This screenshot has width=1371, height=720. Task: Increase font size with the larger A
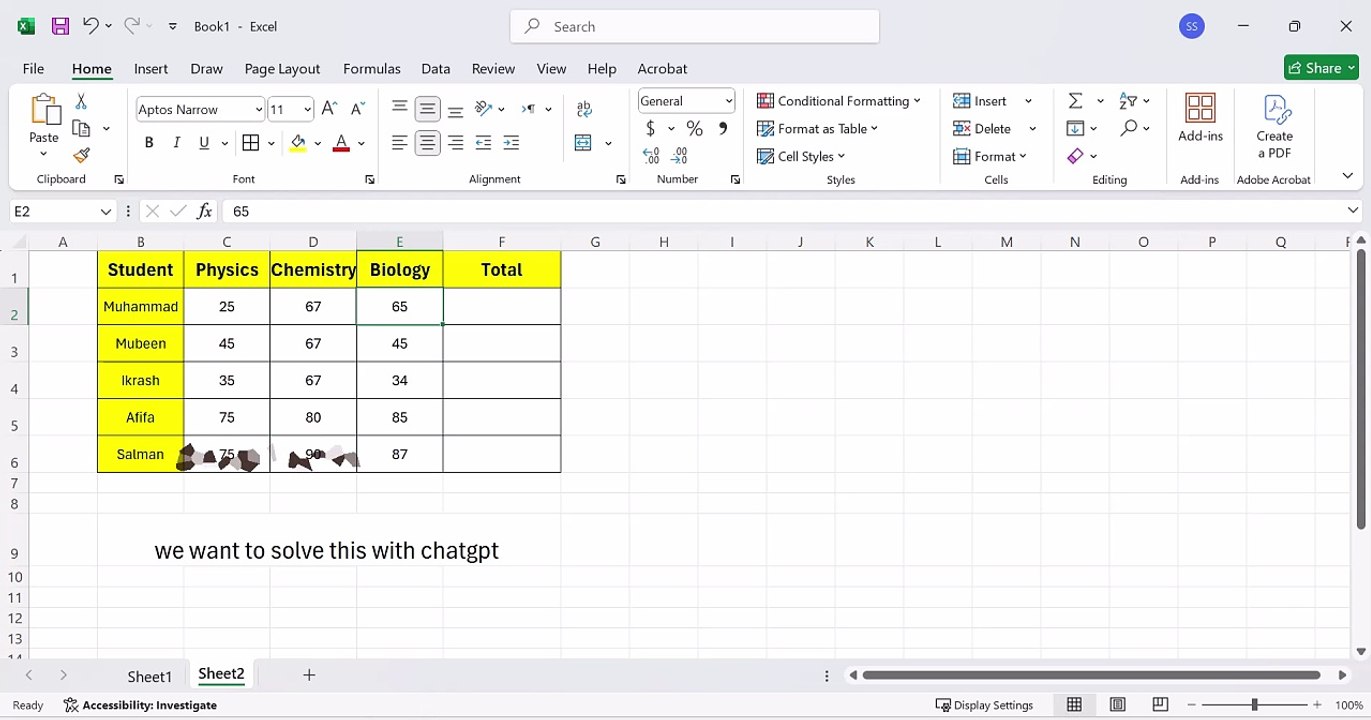pyautogui.click(x=329, y=109)
